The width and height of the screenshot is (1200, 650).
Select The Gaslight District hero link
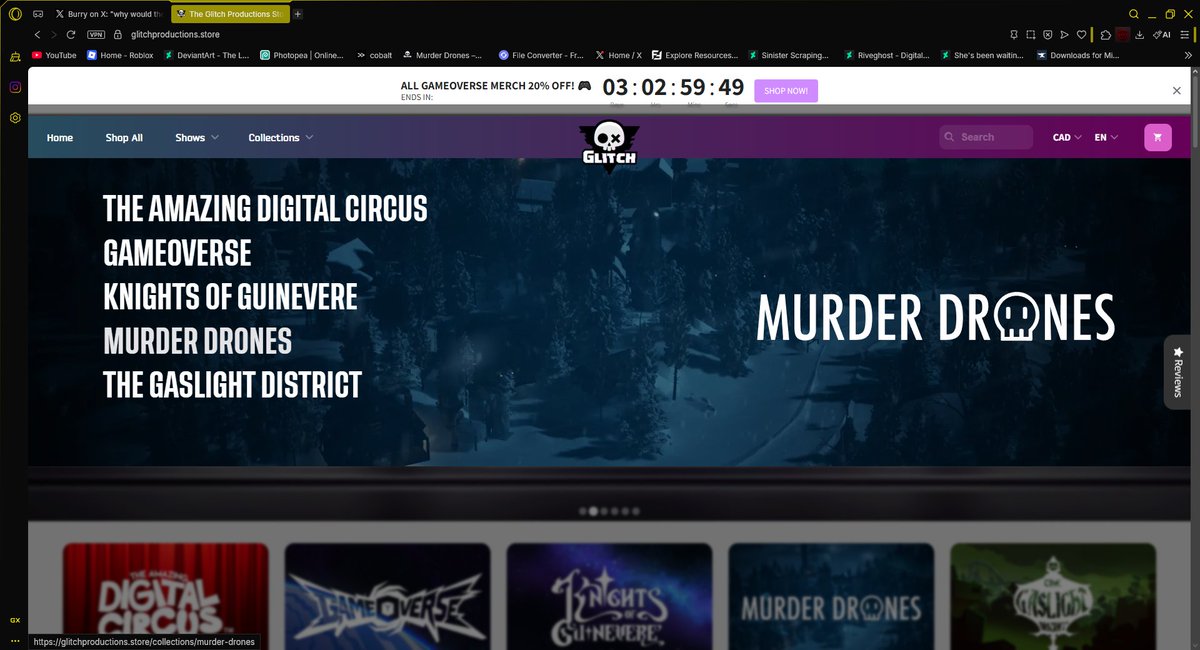[232, 385]
